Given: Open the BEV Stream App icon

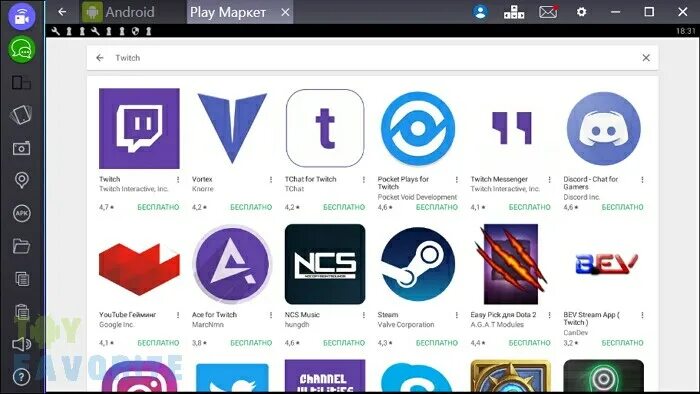Looking at the screenshot, I should click(607, 264).
